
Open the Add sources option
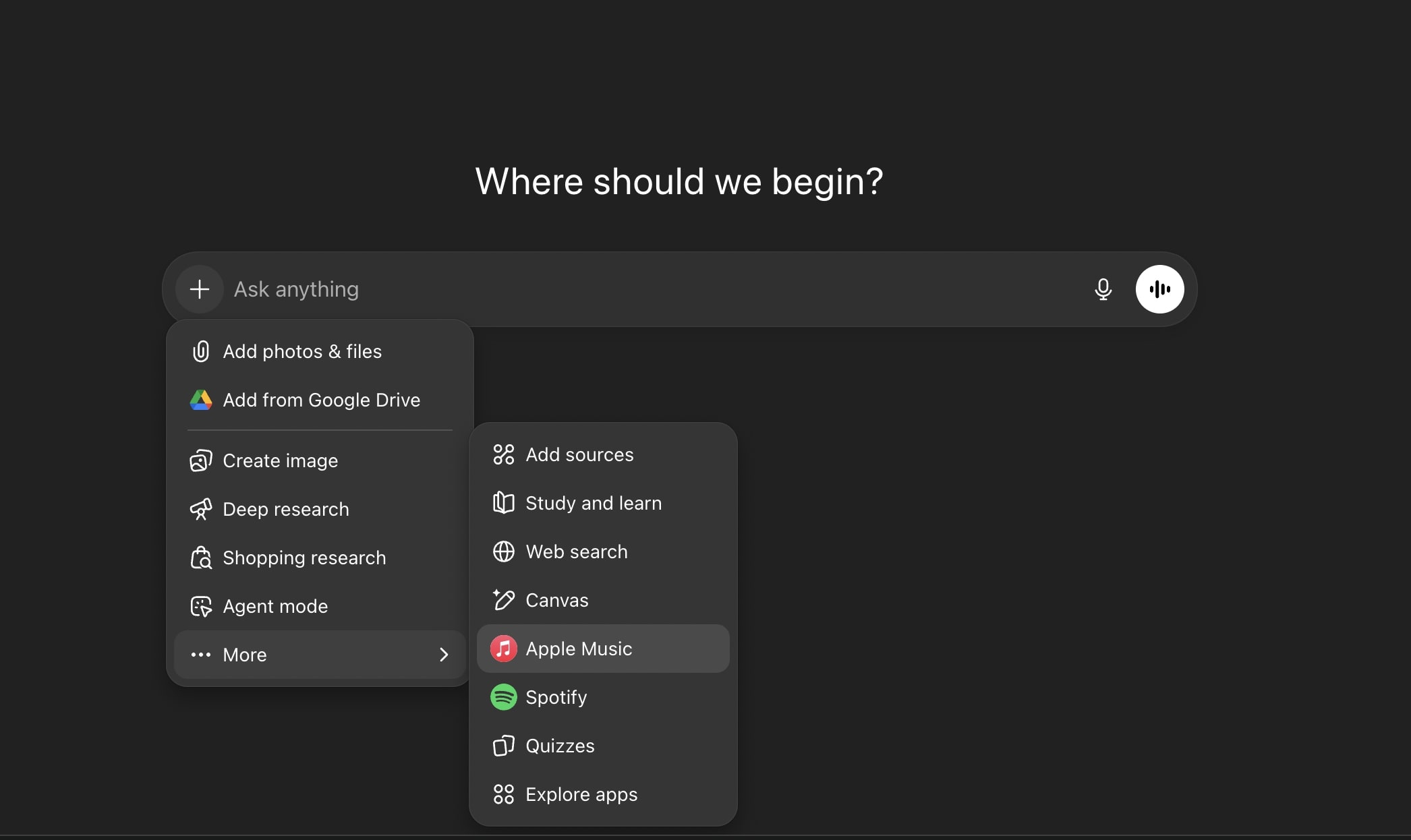point(579,454)
